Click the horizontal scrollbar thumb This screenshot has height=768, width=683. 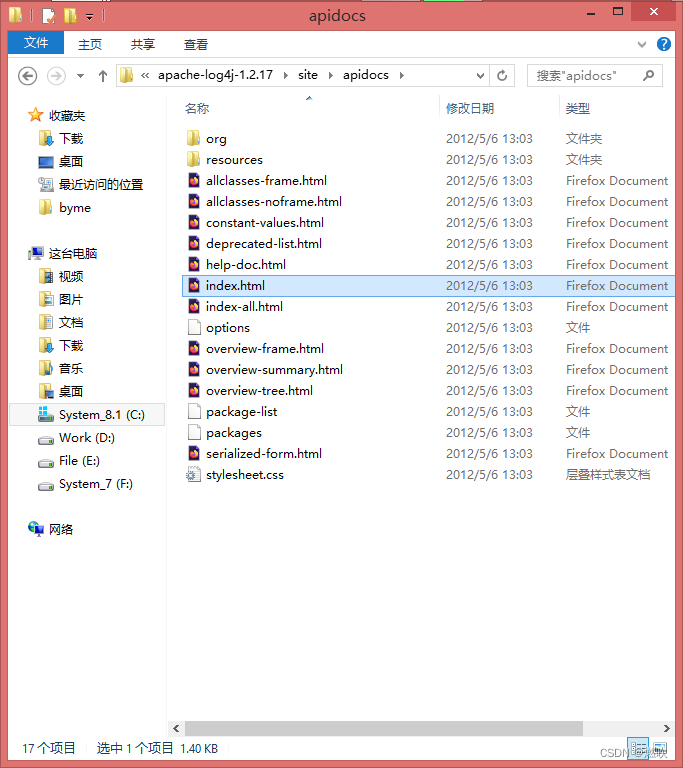coord(384,728)
